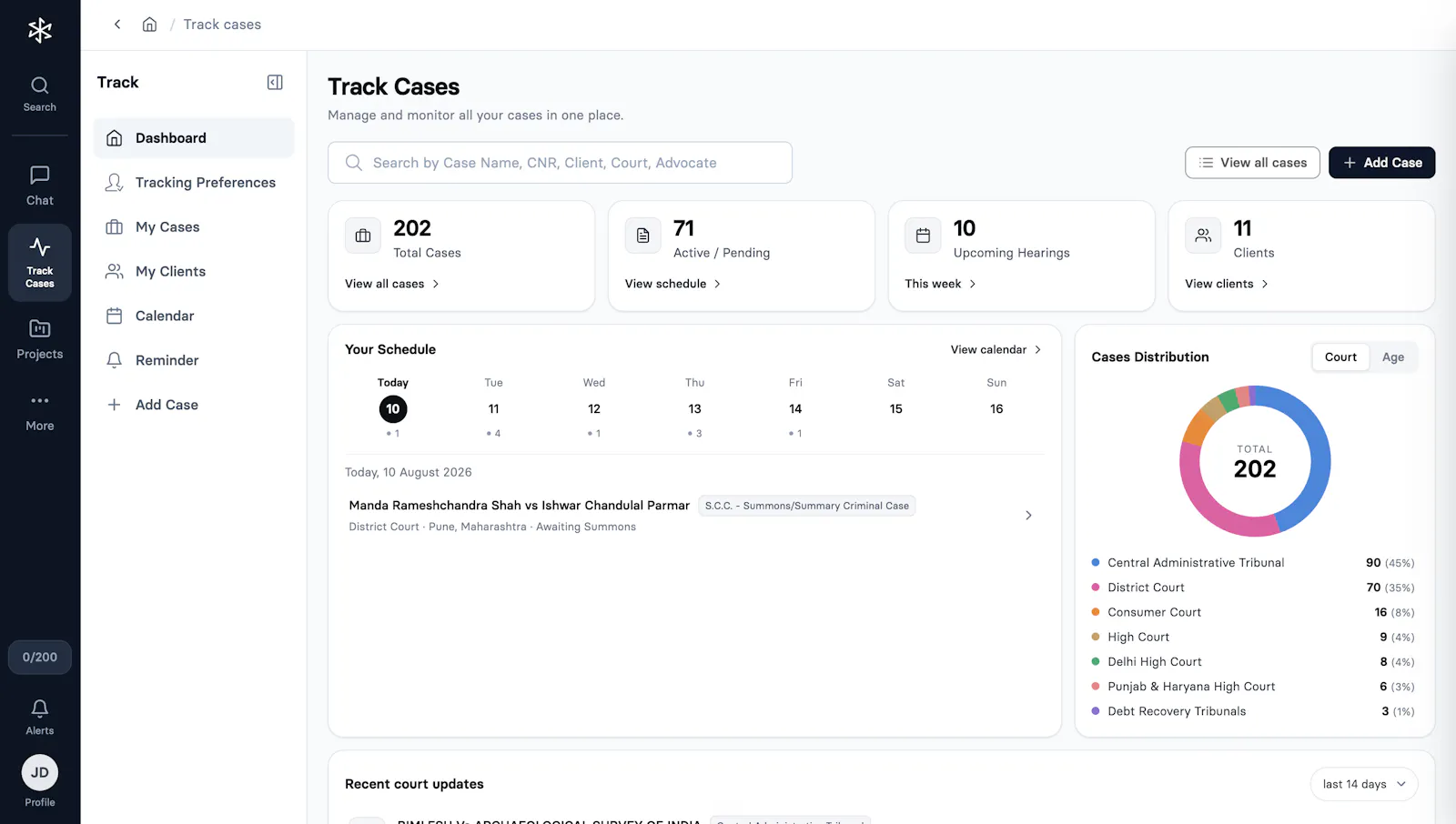Open Tracking Preferences menu item
Viewport: 1456px width, 824px height.
pyautogui.click(x=193, y=183)
